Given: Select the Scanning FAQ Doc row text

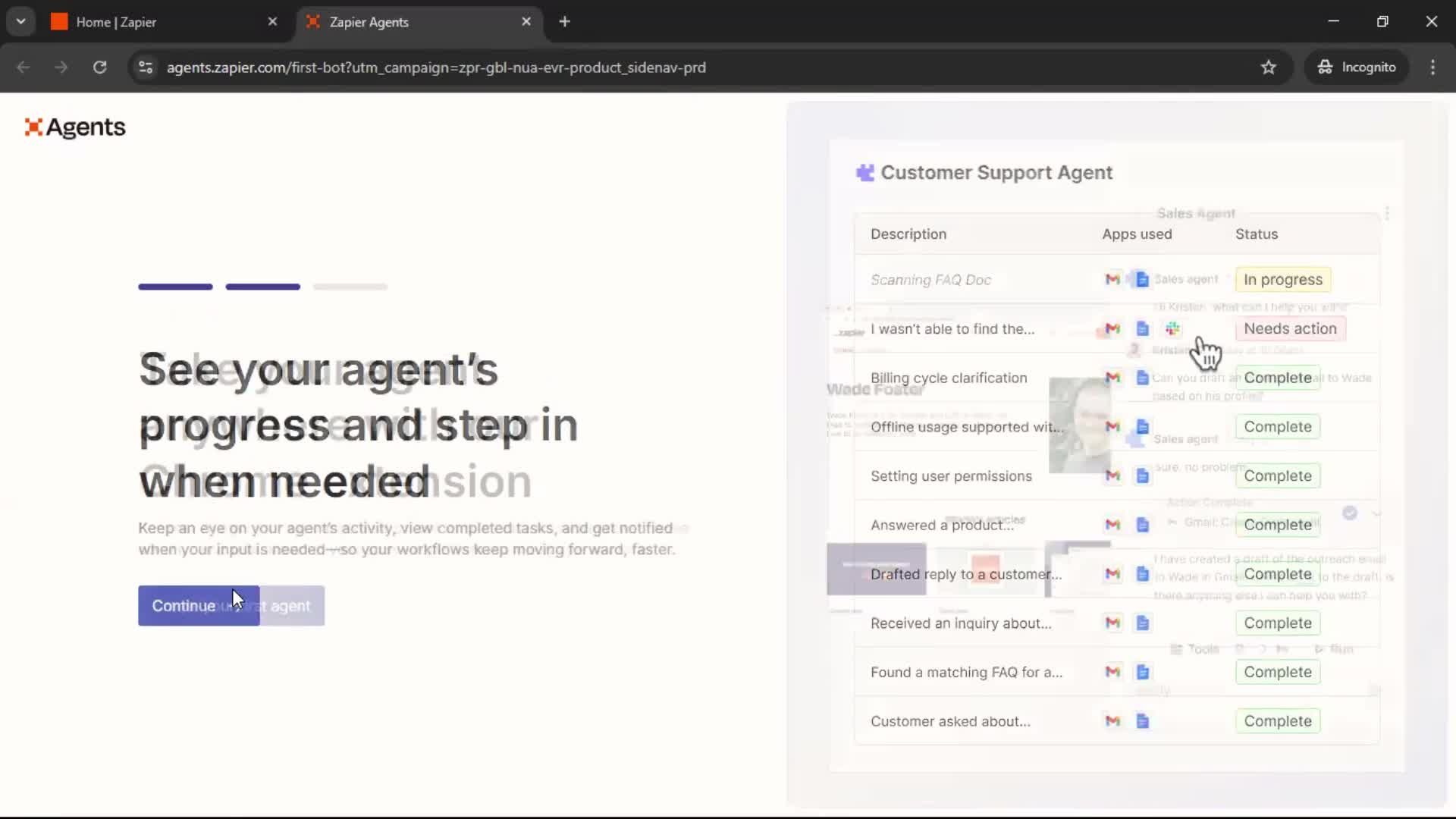Looking at the screenshot, I should click(930, 280).
